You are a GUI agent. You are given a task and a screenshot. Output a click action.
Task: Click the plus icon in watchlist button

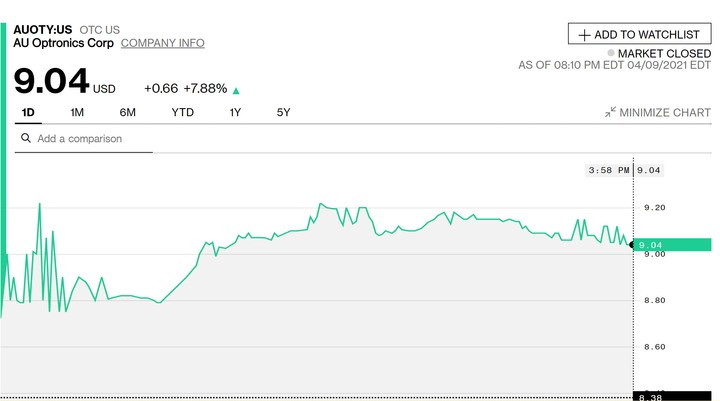(x=585, y=34)
